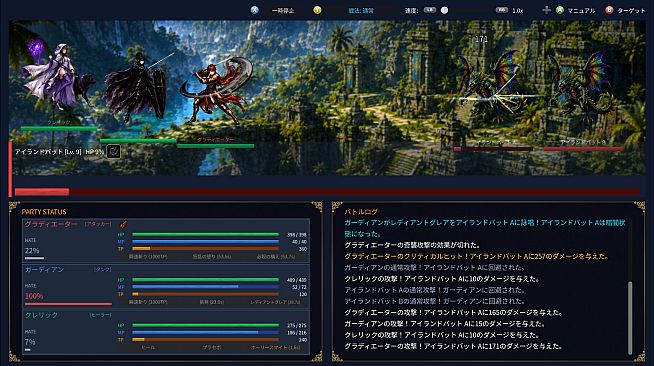
Task: Select ガーディアン in party status
Action: [44, 270]
